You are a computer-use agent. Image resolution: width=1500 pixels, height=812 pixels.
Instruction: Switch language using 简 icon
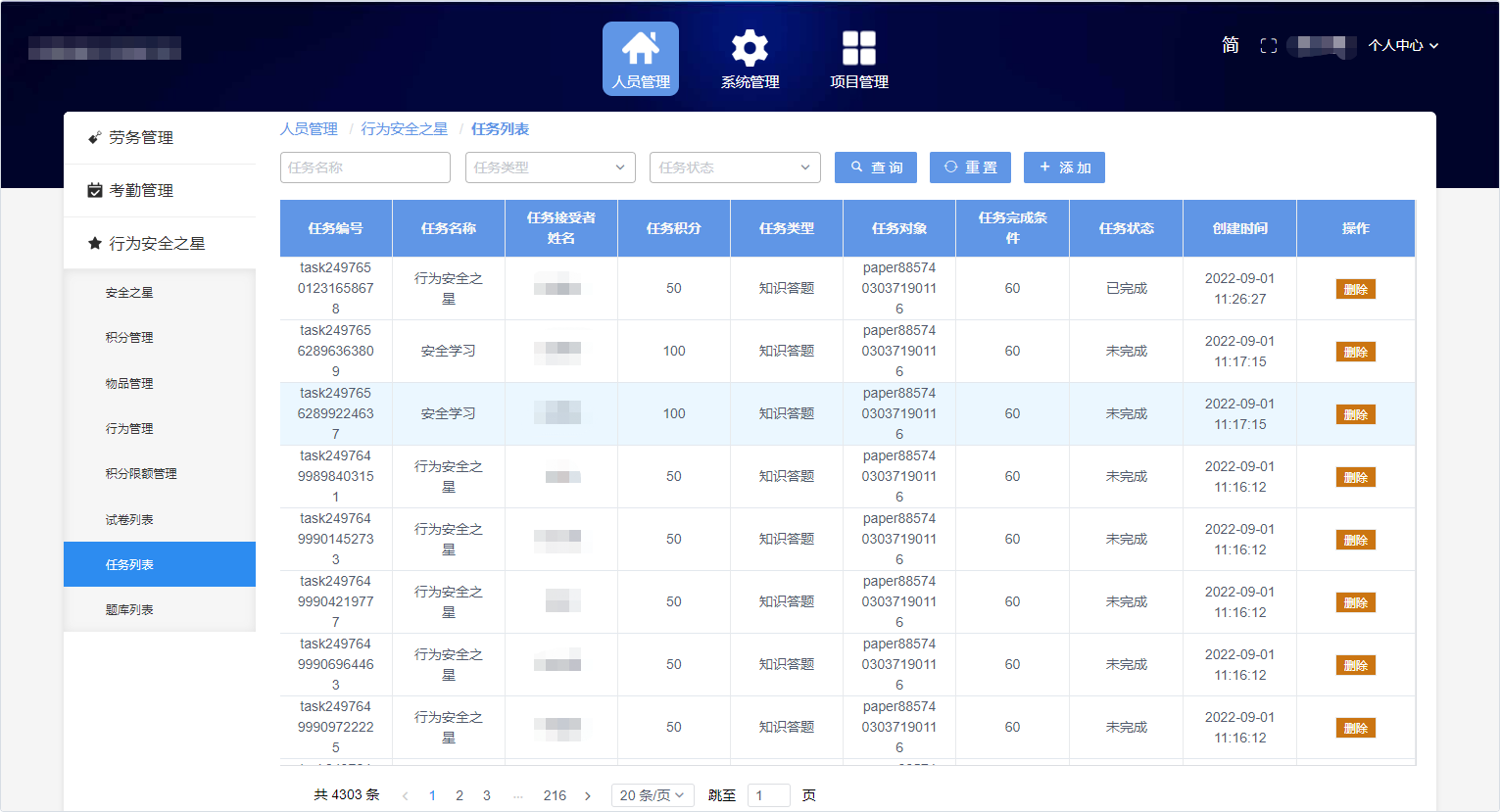pyautogui.click(x=1231, y=45)
